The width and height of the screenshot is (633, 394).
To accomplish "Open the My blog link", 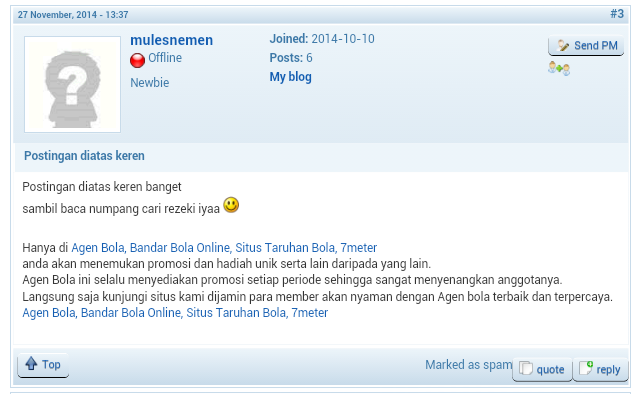I will 291,77.
